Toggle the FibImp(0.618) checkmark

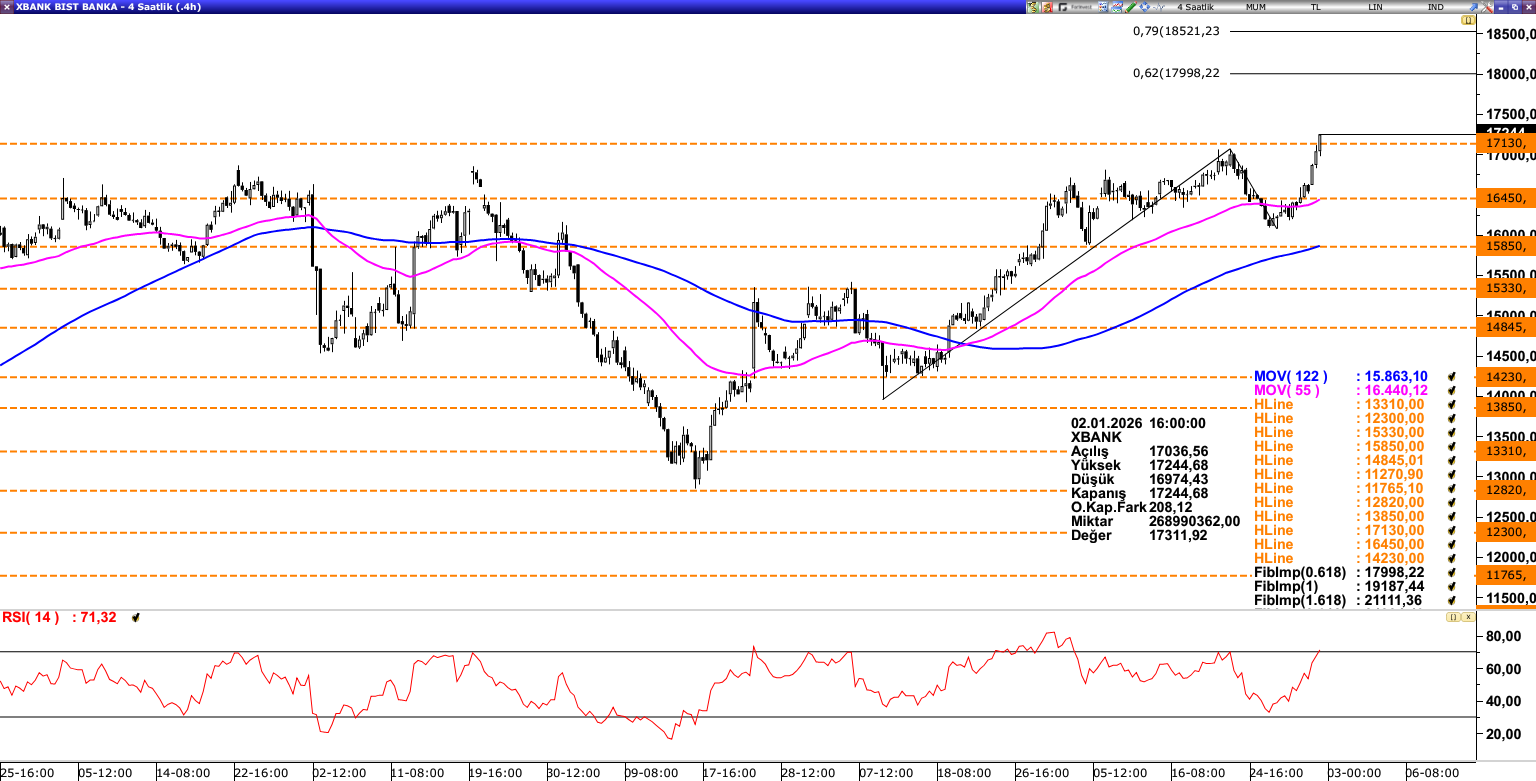[1451, 572]
